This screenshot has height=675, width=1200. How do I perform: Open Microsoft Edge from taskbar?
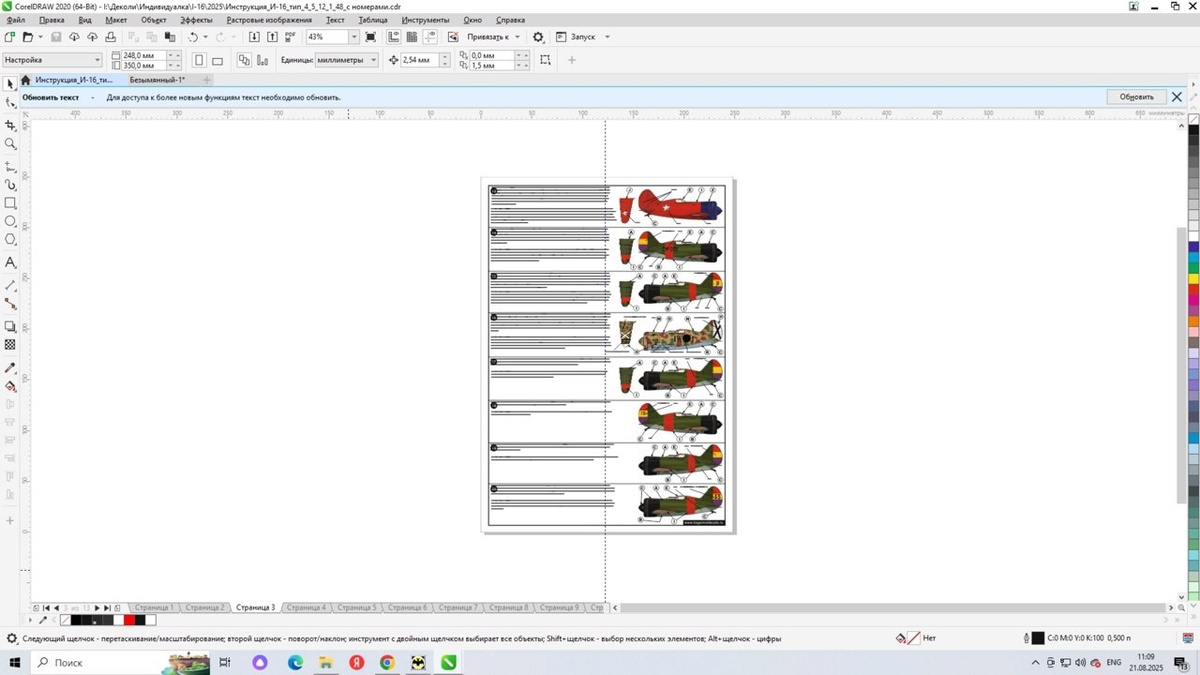click(296, 662)
